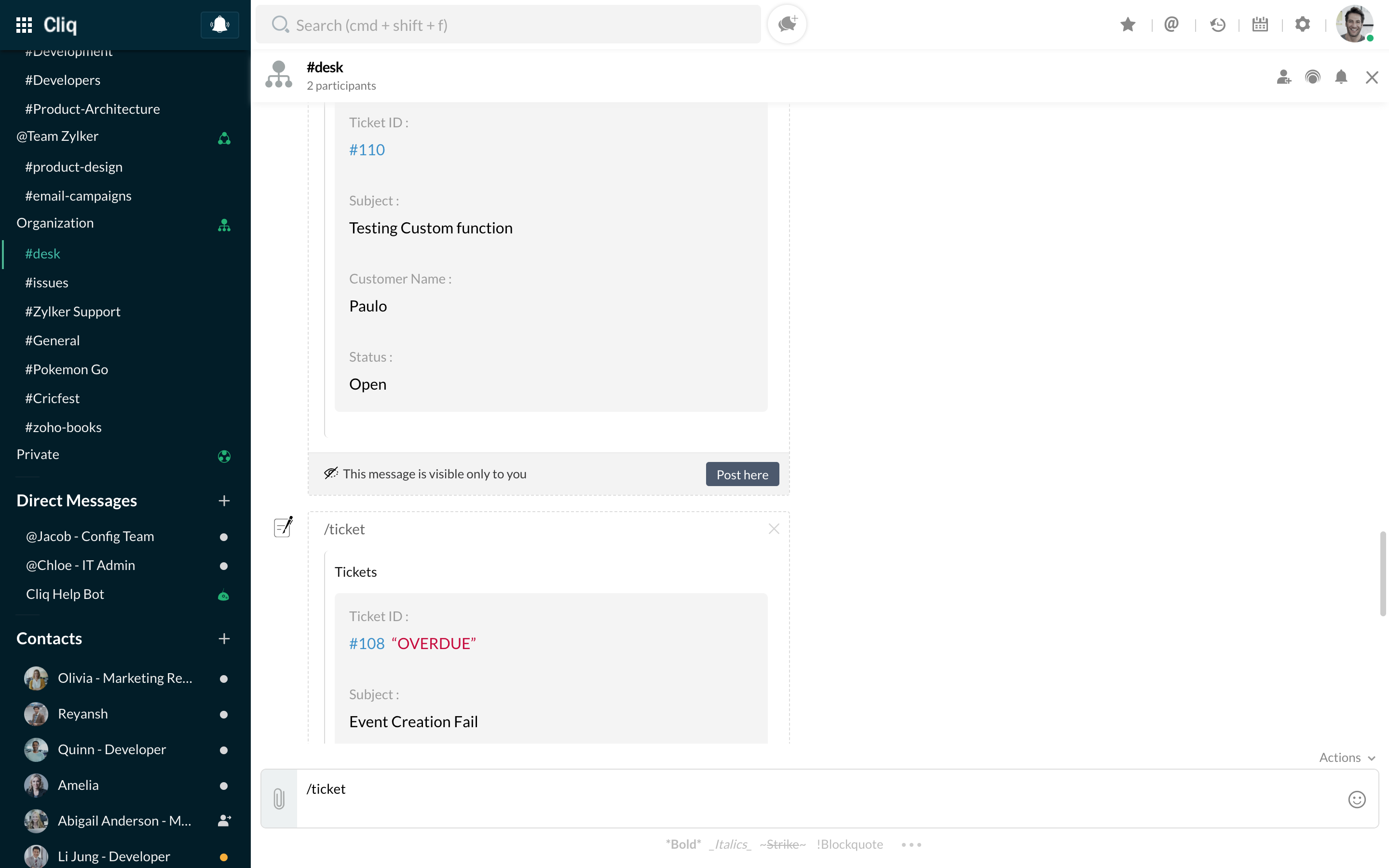Open ticket #110 link
Screen dimensions: 1389x868
367,150
